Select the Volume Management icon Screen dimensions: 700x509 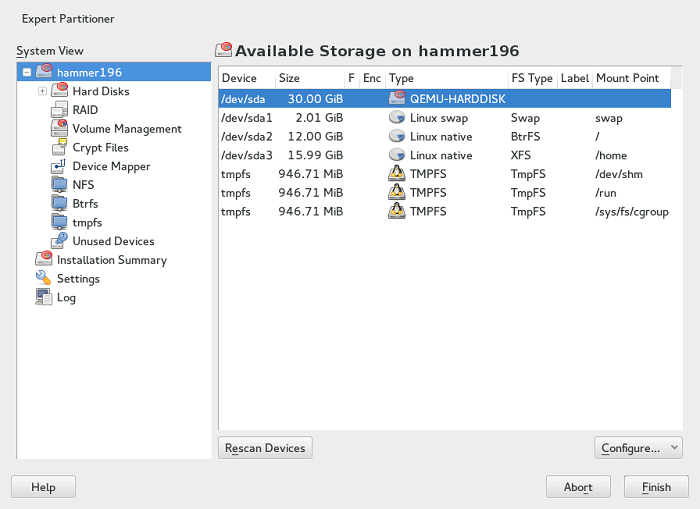click(x=59, y=129)
